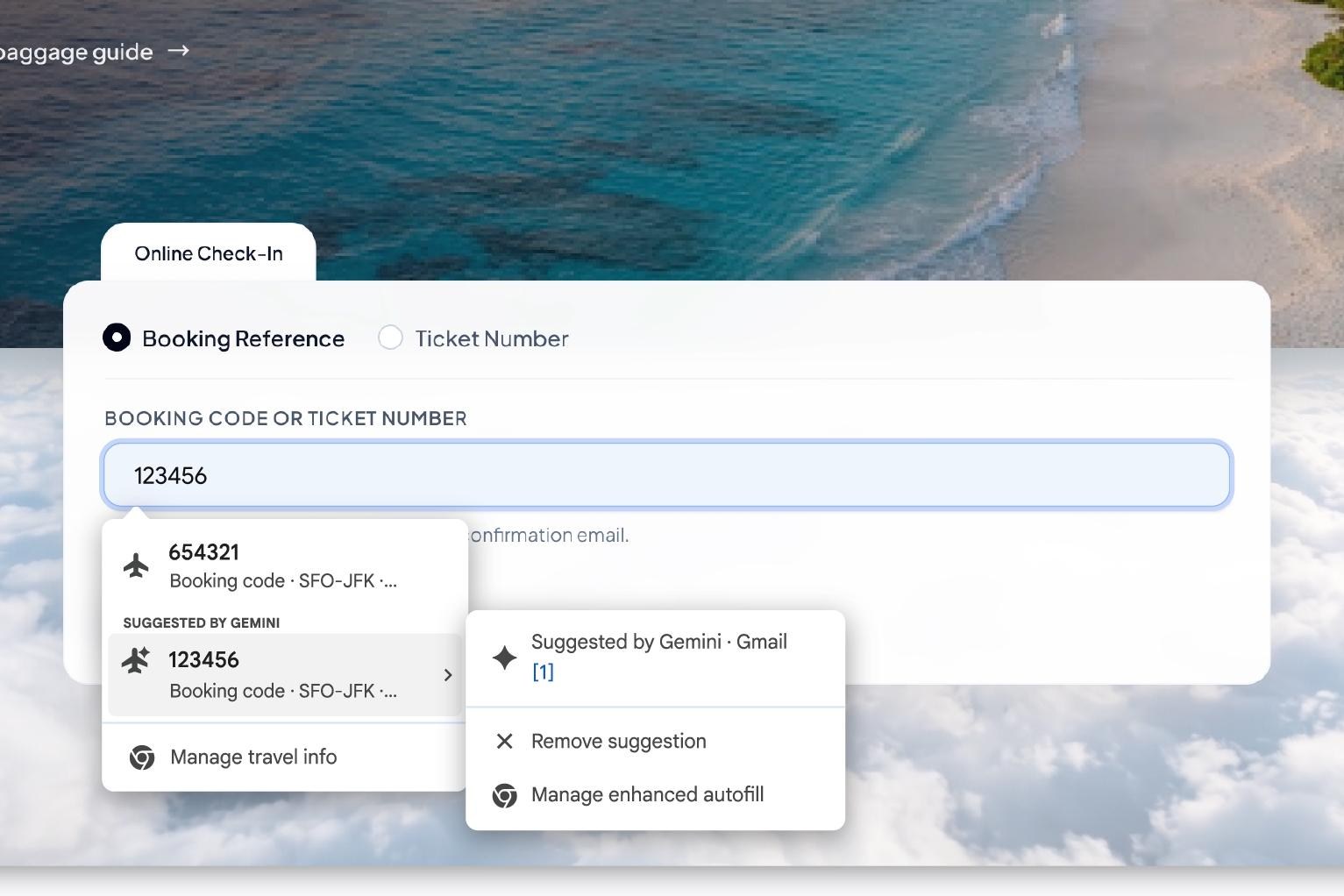Click the Chrome icon beside Manage travel info
The height and width of the screenshot is (896, 1344).
142,757
